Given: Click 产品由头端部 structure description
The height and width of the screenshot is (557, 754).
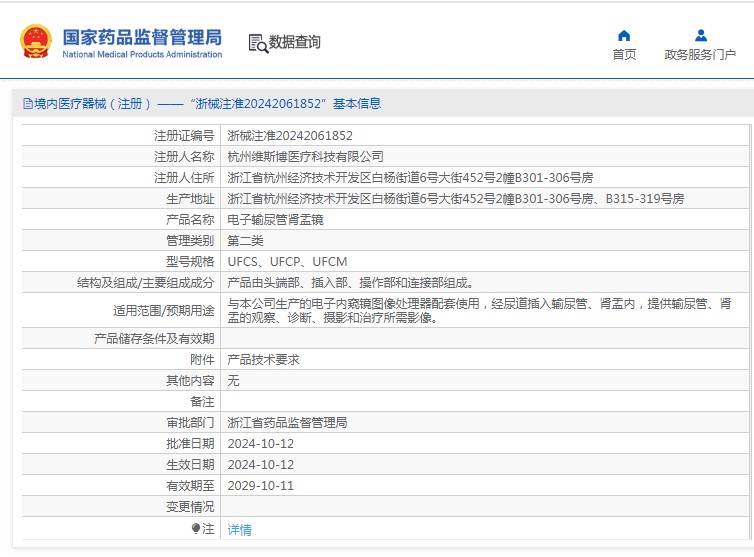Looking at the screenshot, I should click(351, 282).
